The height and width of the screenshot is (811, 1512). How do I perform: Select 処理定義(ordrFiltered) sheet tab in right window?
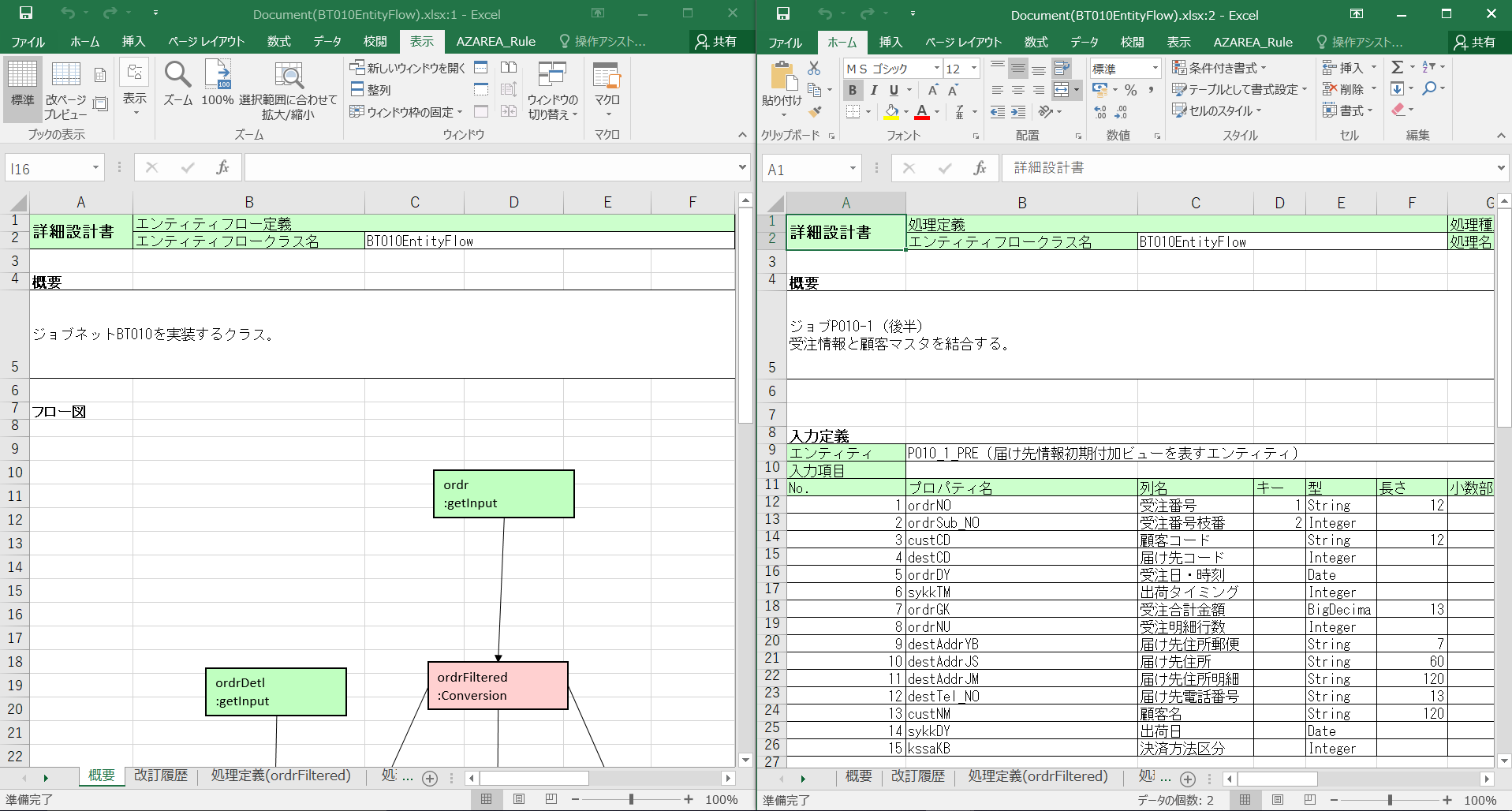pos(1038,776)
